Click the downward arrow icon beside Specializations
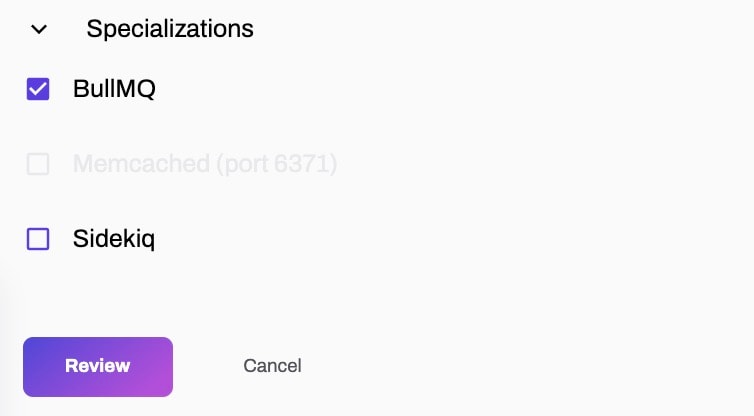The height and width of the screenshot is (416, 754). click(x=39, y=29)
